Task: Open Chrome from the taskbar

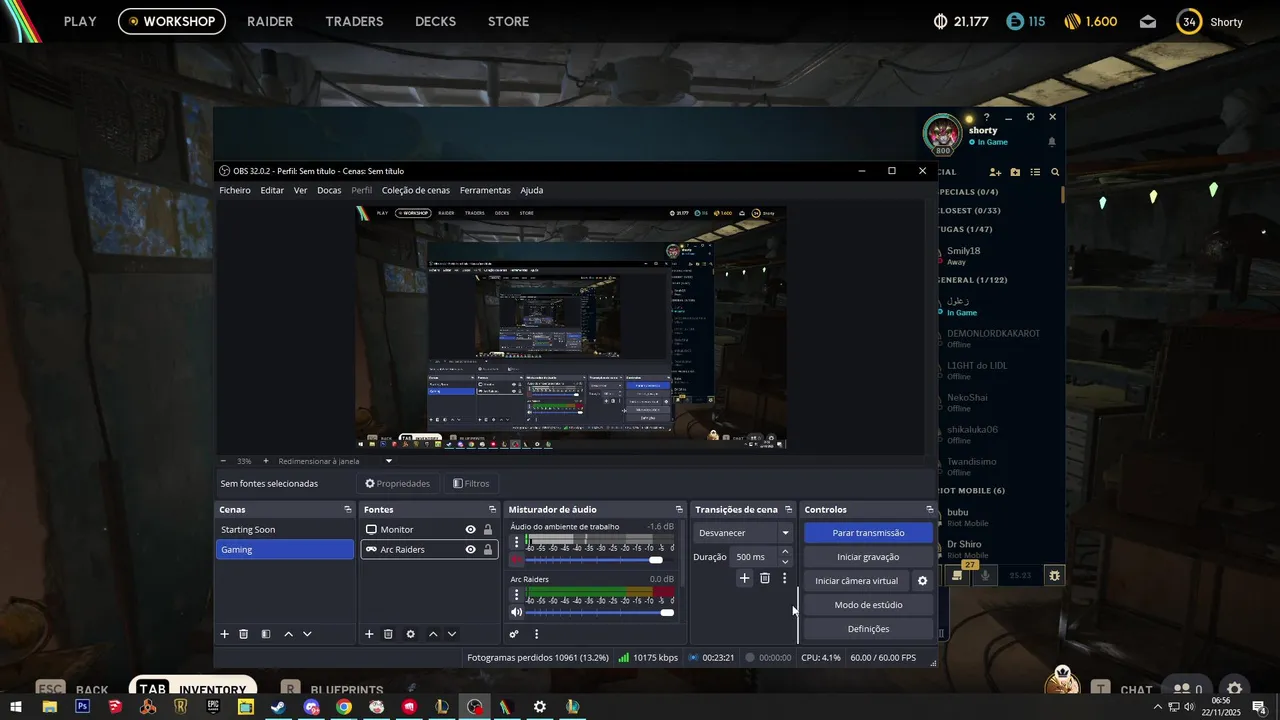Action: [x=344, y=707]
